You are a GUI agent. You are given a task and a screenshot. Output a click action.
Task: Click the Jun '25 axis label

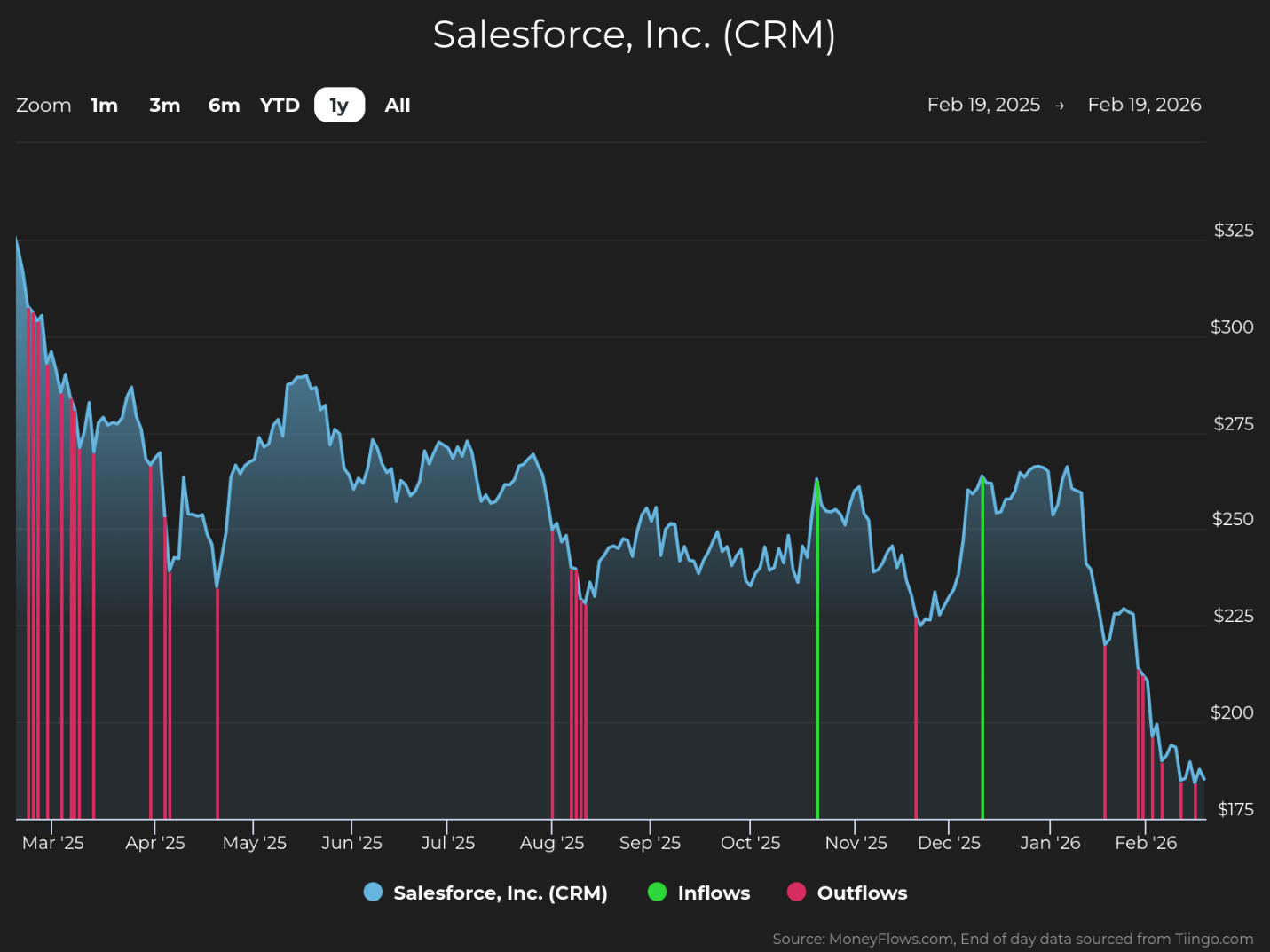pyautogui.click(x=351, y=843)
